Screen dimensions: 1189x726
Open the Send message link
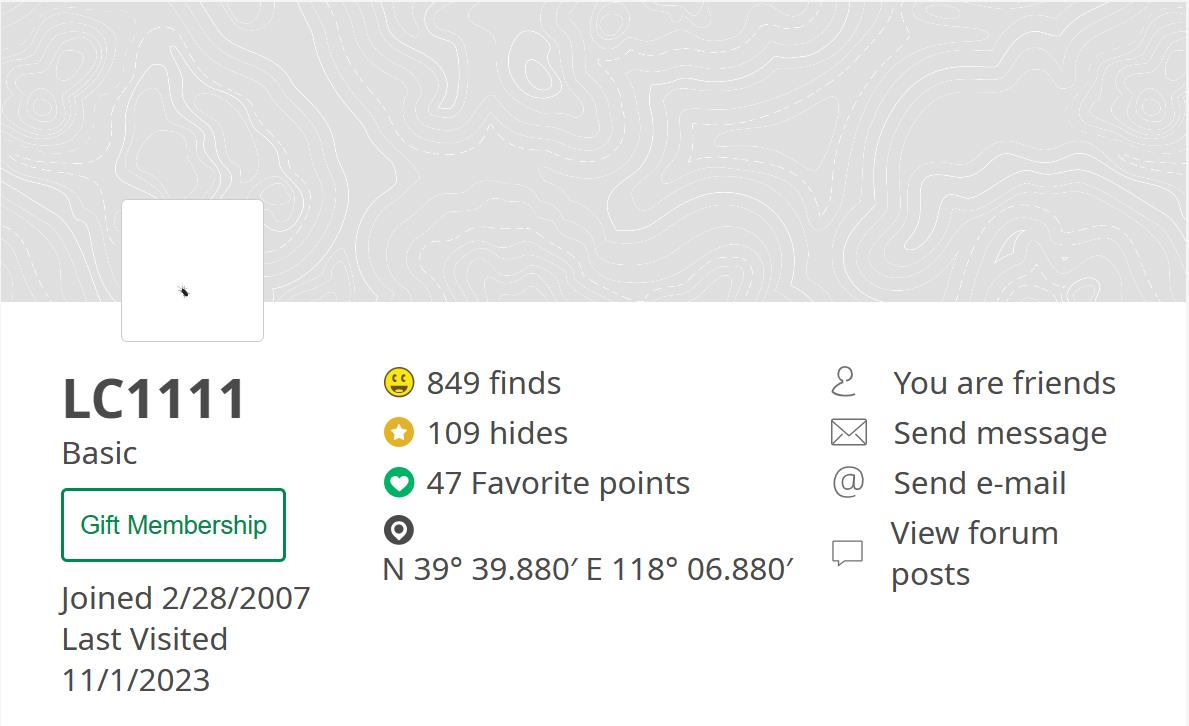click(x=1000, y=433)
